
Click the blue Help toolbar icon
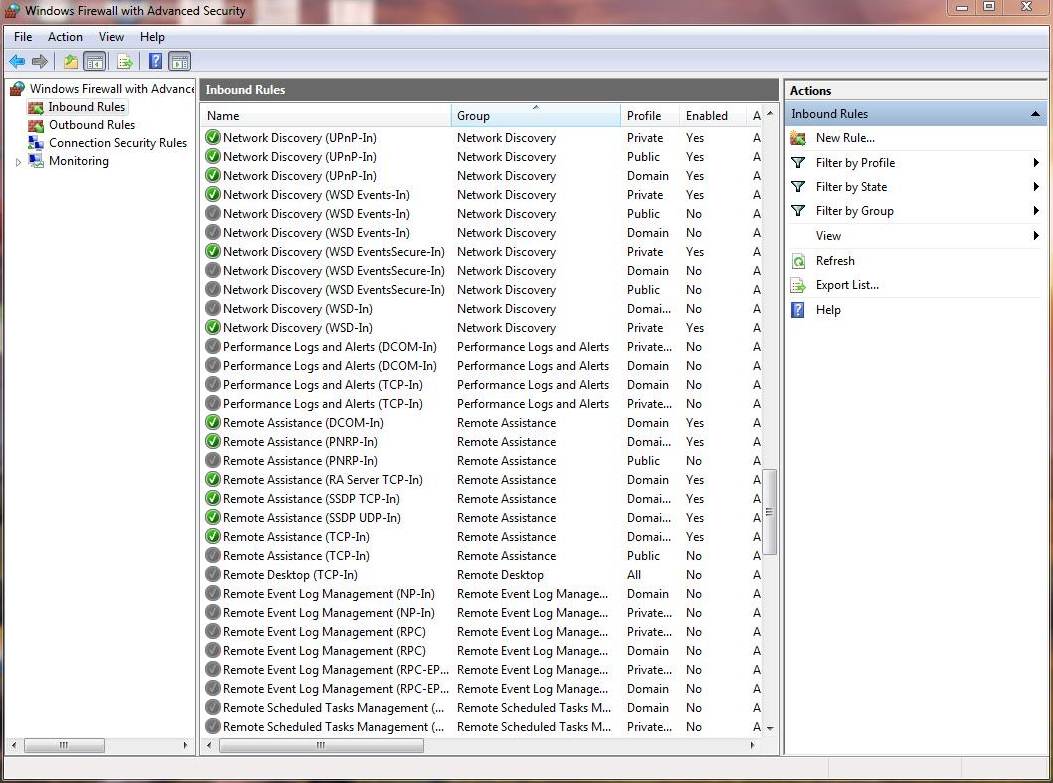155,62
